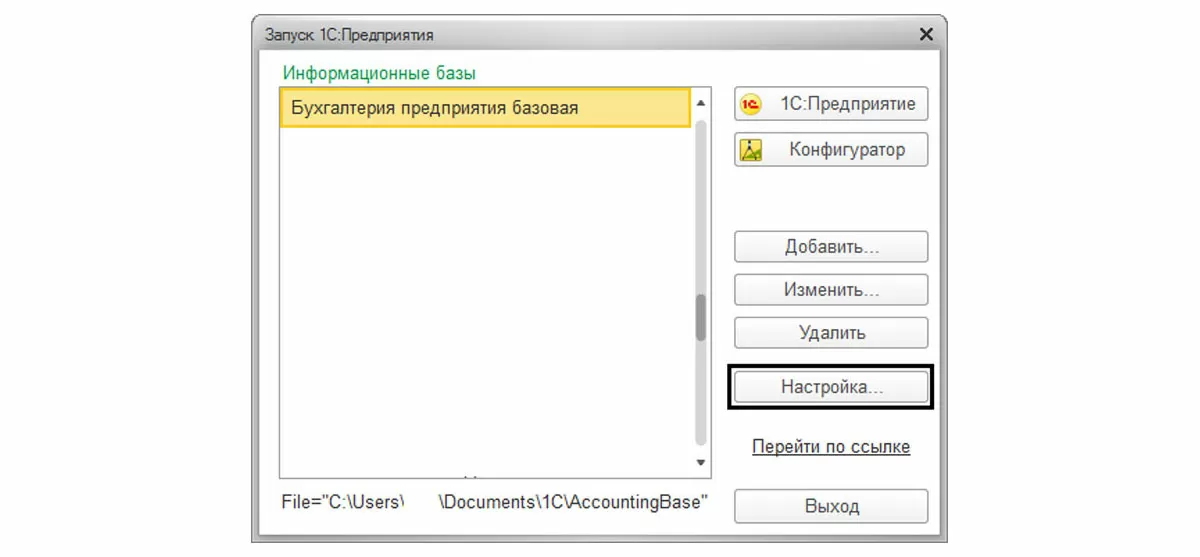
Task: Follow the Перейти по ссылке link
Action: tap(831, 447)
